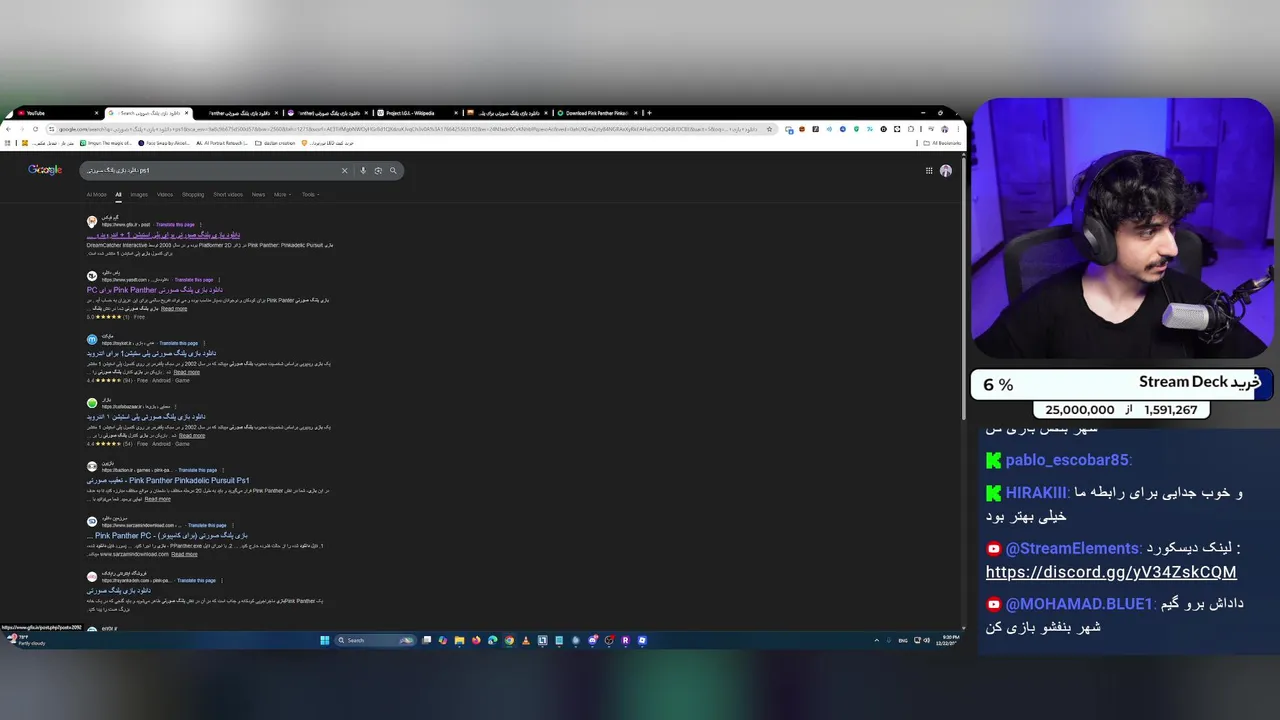Open the discord.gg link in chat overlay

click(1111, 572)
